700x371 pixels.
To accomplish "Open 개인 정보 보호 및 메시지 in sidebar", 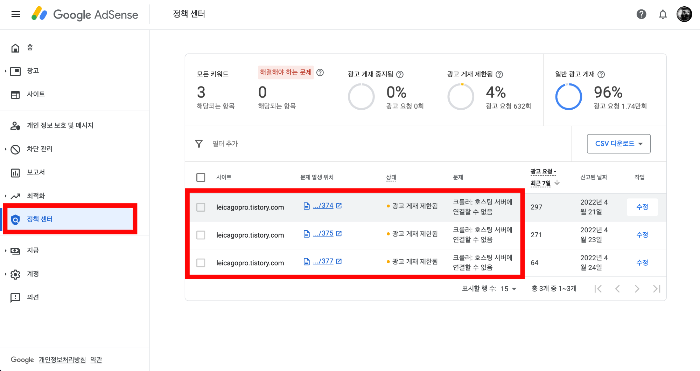I will [x=60, y=125].
